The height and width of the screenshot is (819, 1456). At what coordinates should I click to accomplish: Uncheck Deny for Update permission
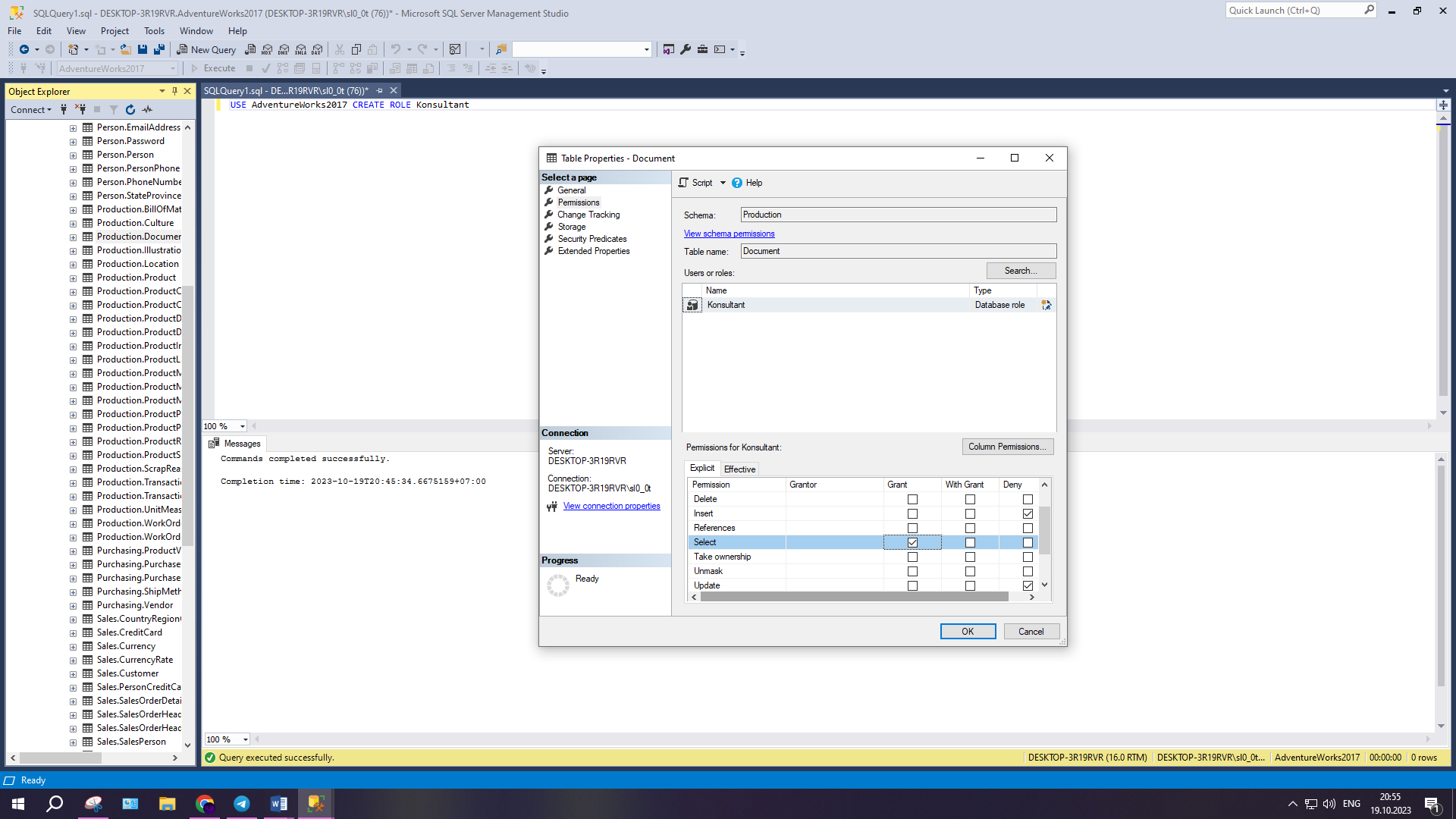pos(1028,585)
